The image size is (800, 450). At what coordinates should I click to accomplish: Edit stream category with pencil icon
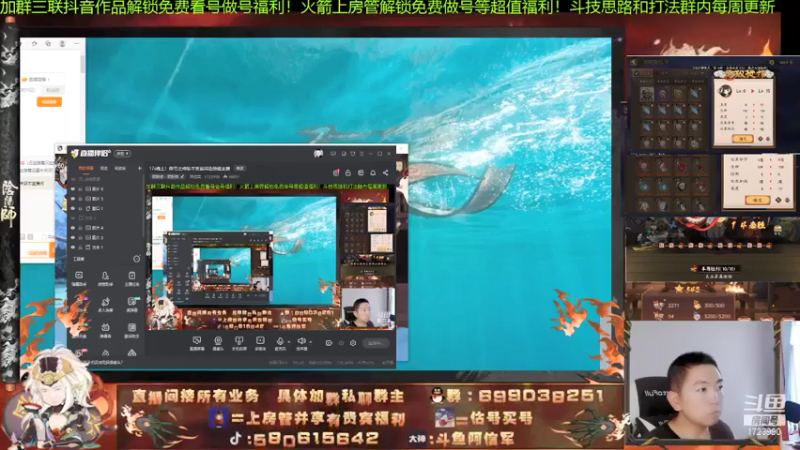[x=182, y=177]
